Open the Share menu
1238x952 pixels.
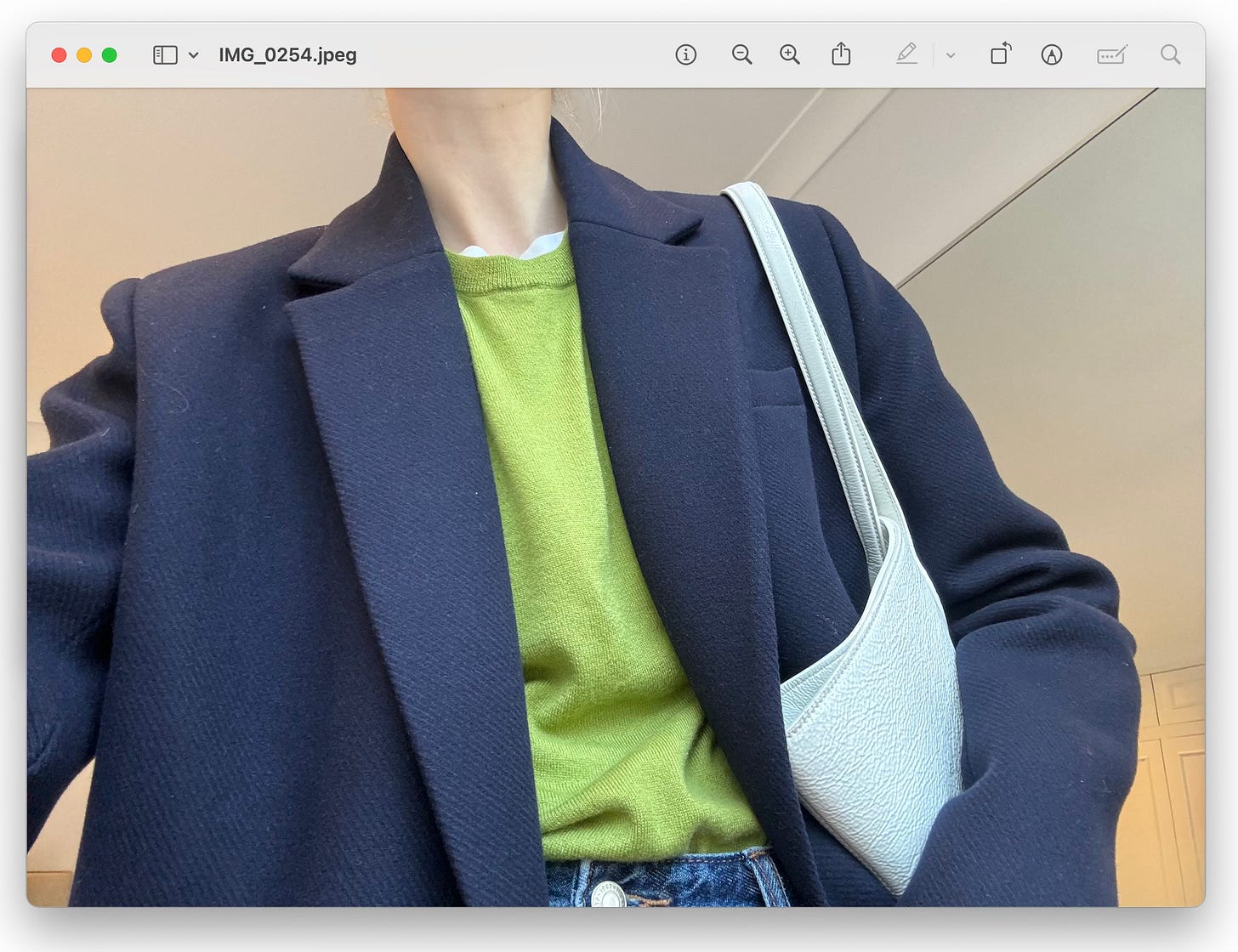[x=841, y=54]
